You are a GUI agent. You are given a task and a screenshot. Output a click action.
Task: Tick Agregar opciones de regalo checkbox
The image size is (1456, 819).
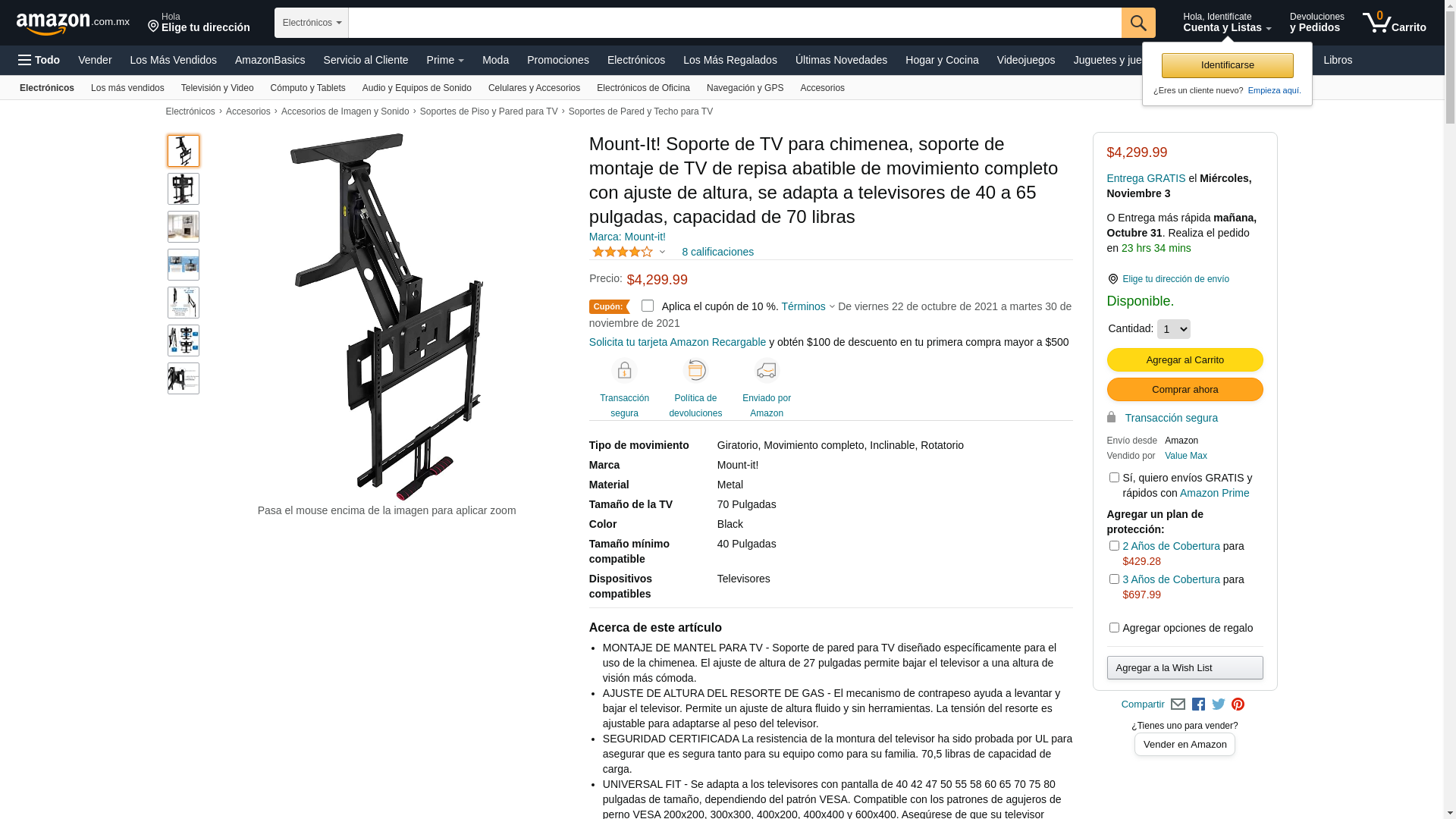coord(1114,628)
